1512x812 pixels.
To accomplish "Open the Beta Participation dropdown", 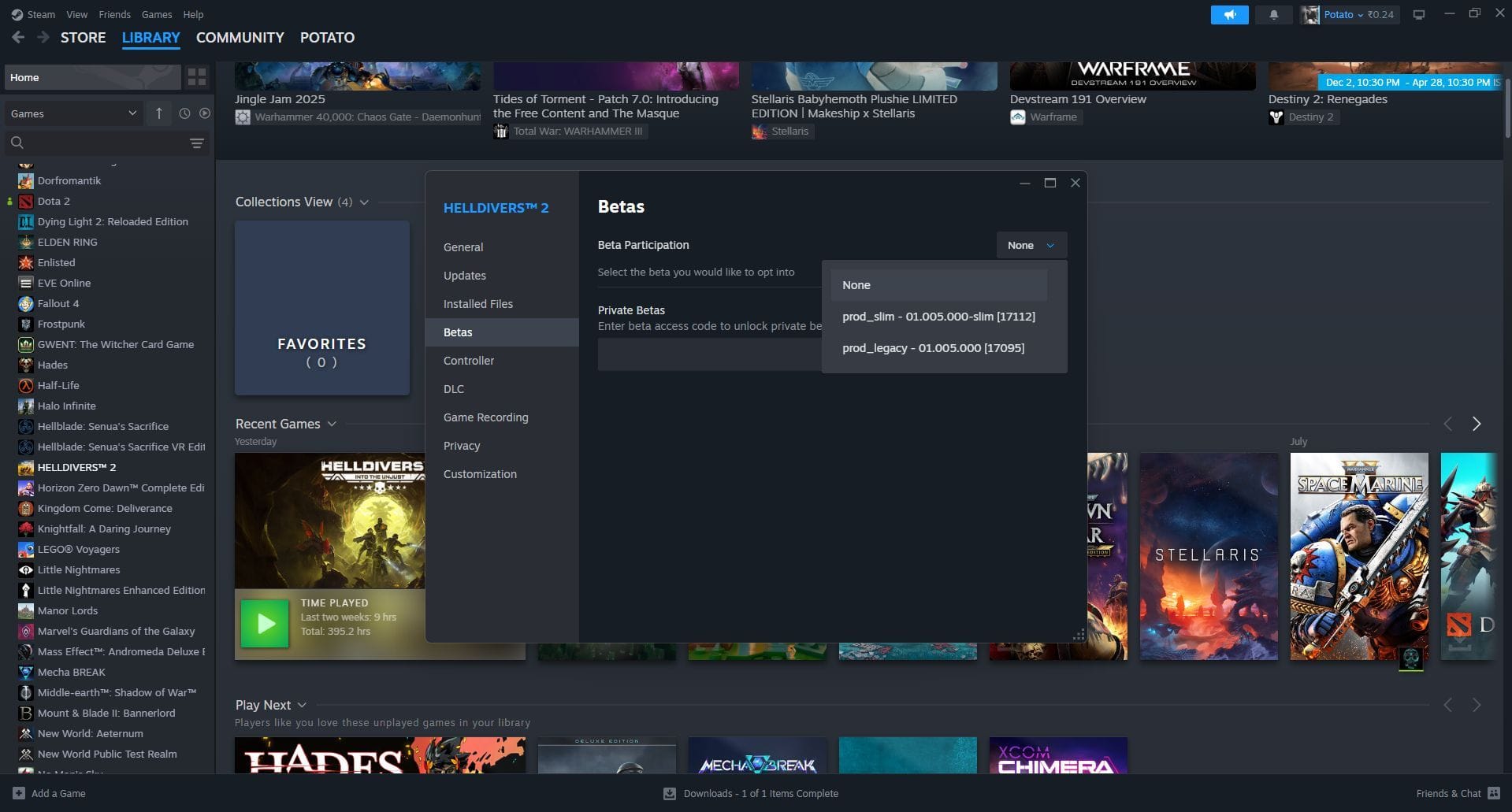I will click(1031, 245).
